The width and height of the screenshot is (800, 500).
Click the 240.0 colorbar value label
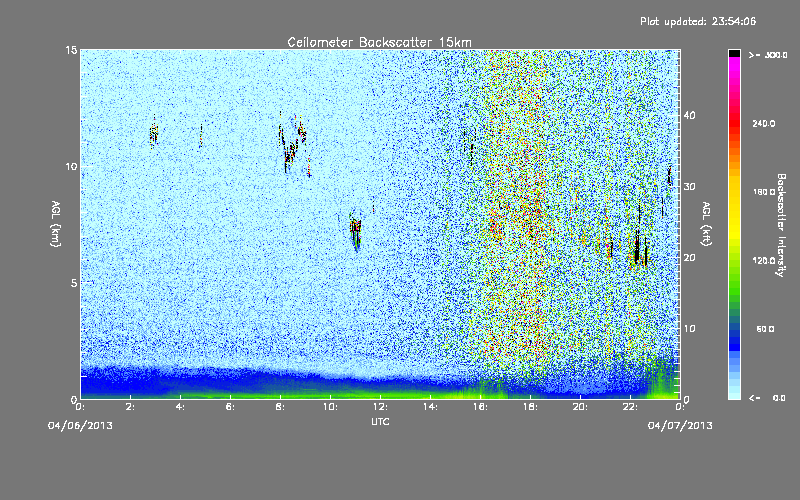tap(763, 123)
